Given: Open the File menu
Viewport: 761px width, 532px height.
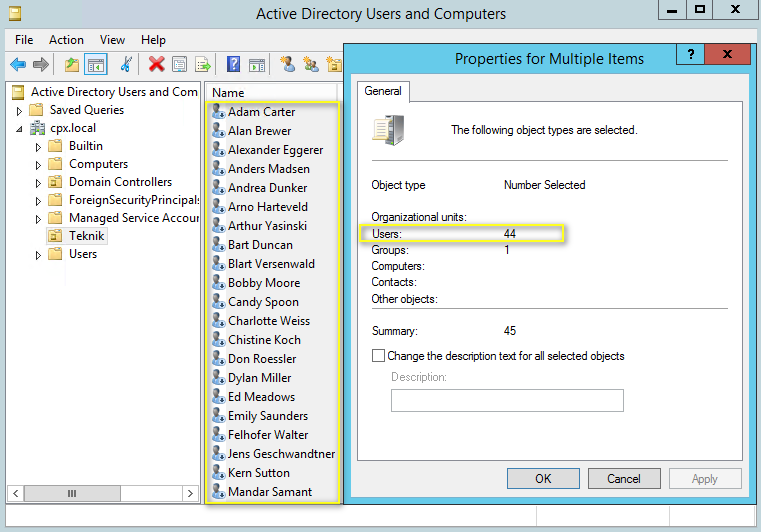Looking at the screenshot, I should click(x=24, y=40).
